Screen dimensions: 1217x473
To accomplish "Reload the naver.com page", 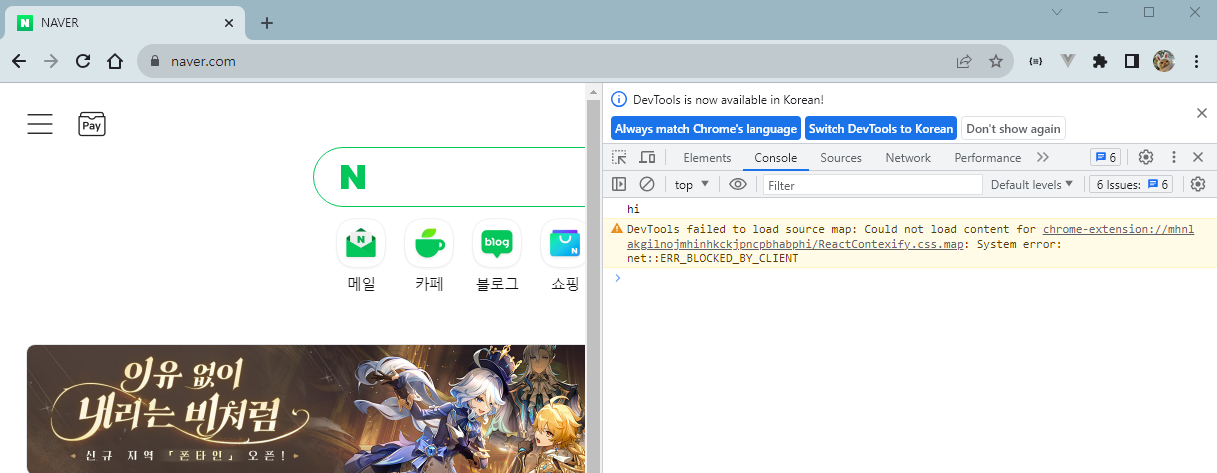I will [83, 61].
